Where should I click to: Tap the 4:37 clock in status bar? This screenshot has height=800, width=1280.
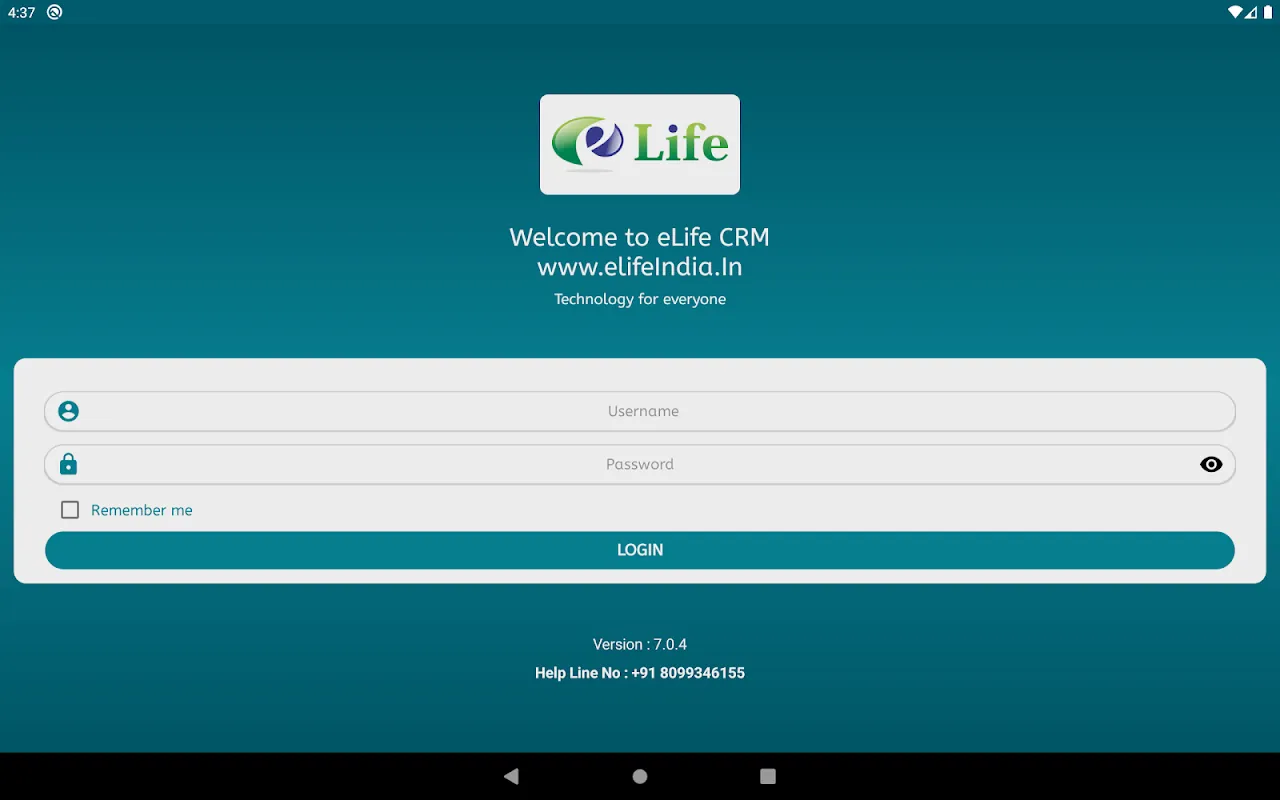coord(21,12)
